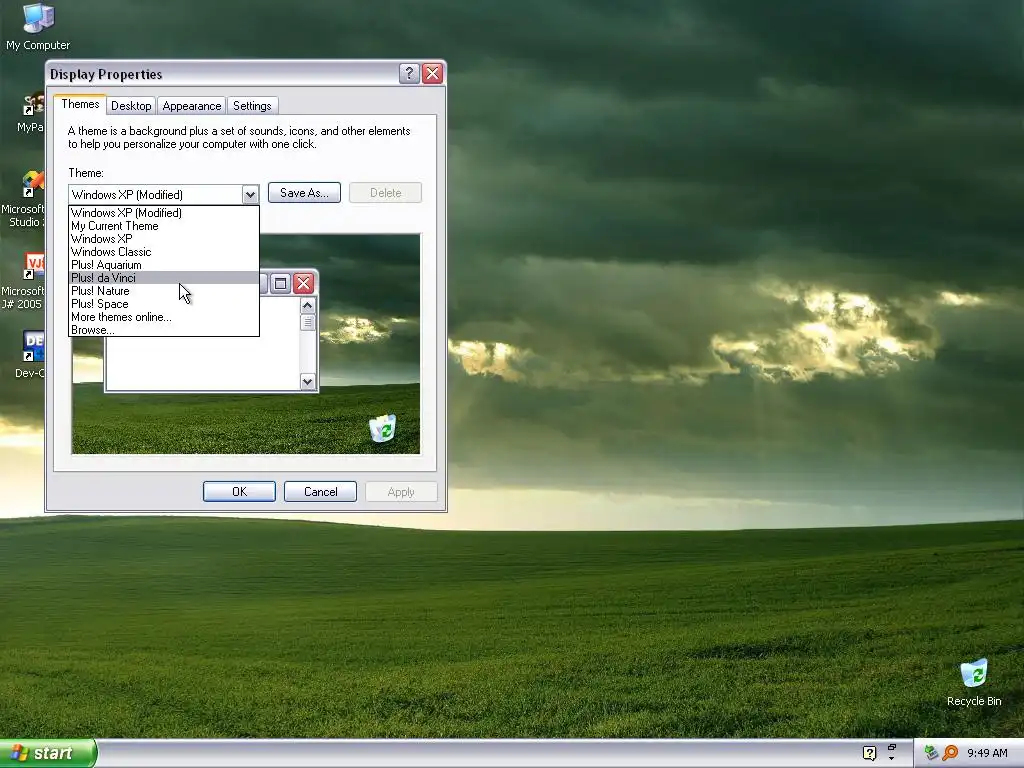Click the help question-mark icon in Display Properties title bar
Image resolution: width=1024 pixels, height=768 pixels.
(409, 74)
